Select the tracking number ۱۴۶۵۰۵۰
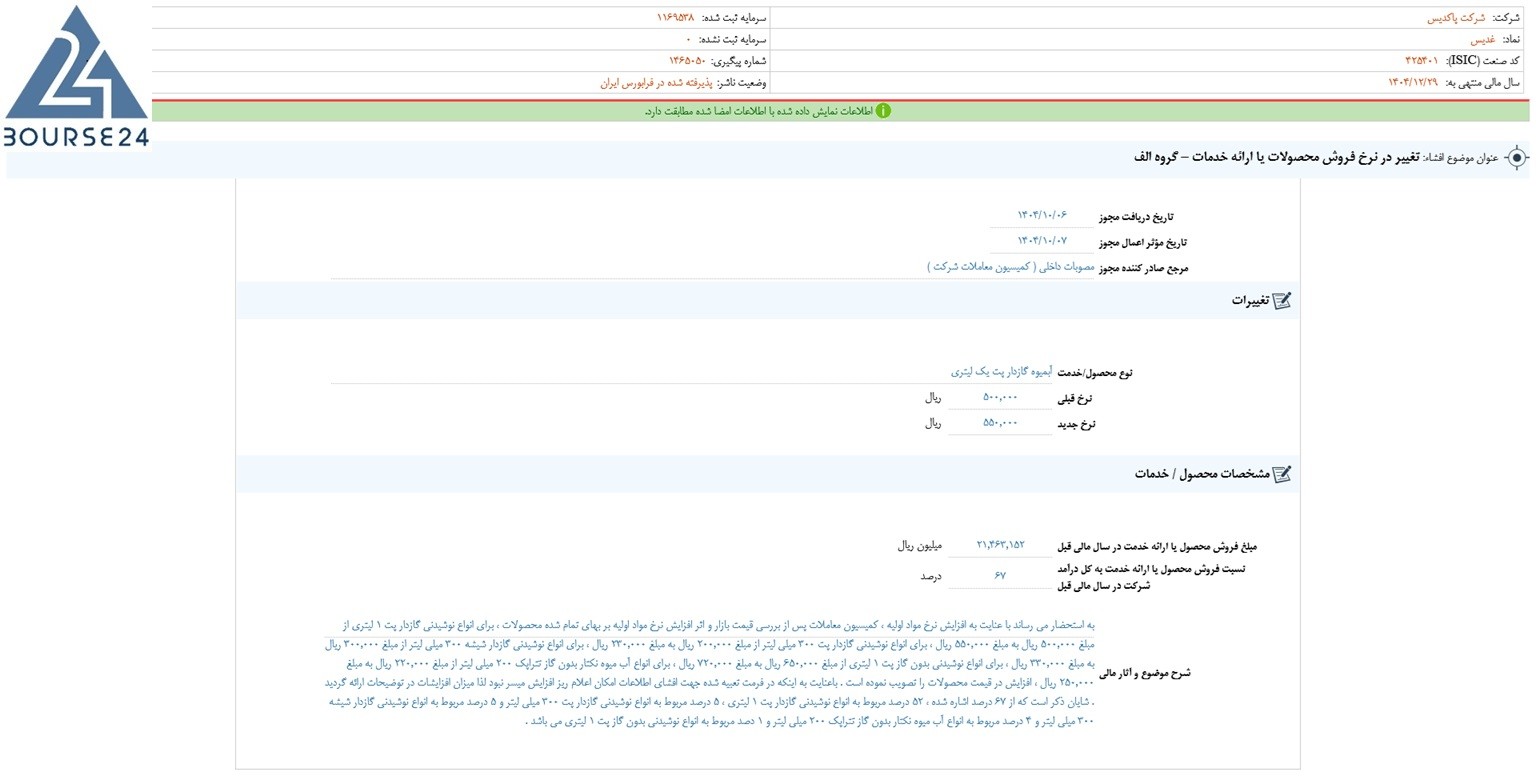 (687, 61)
